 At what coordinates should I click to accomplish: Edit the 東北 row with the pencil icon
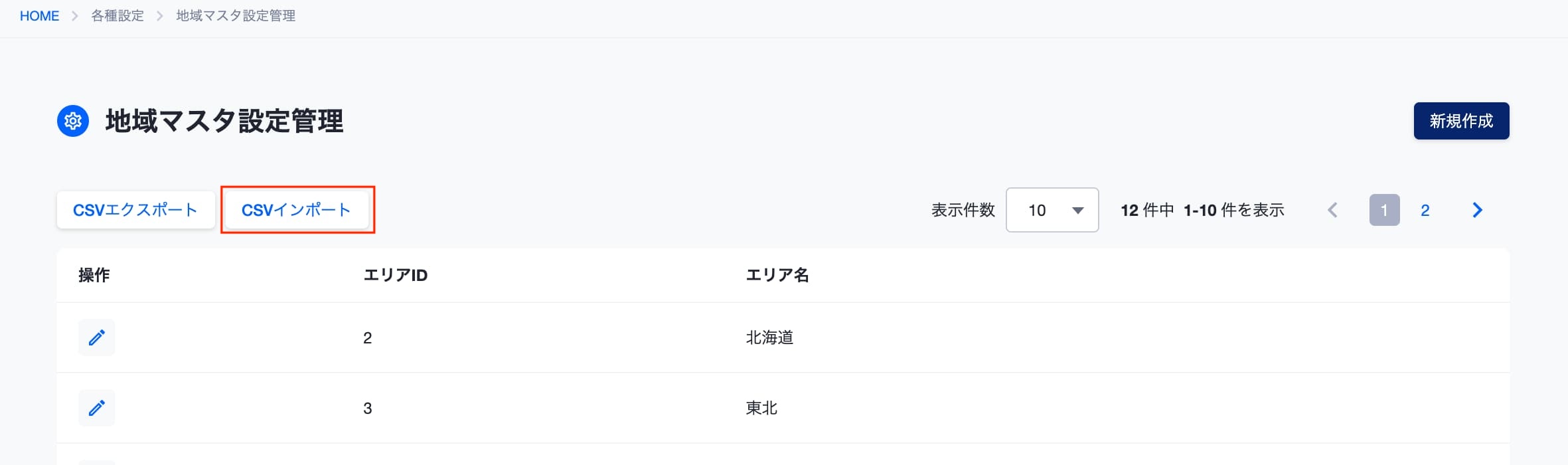(x=96, y=408)
